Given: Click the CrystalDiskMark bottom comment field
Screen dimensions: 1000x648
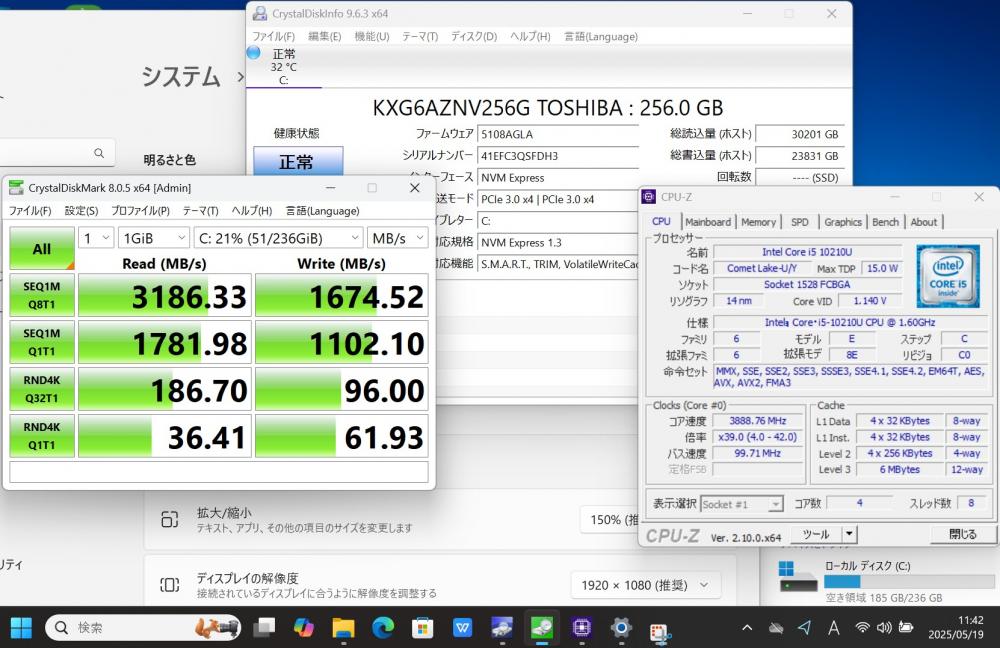Looking at the screenshot, I should pyautogui.click(x=219, y=472).
